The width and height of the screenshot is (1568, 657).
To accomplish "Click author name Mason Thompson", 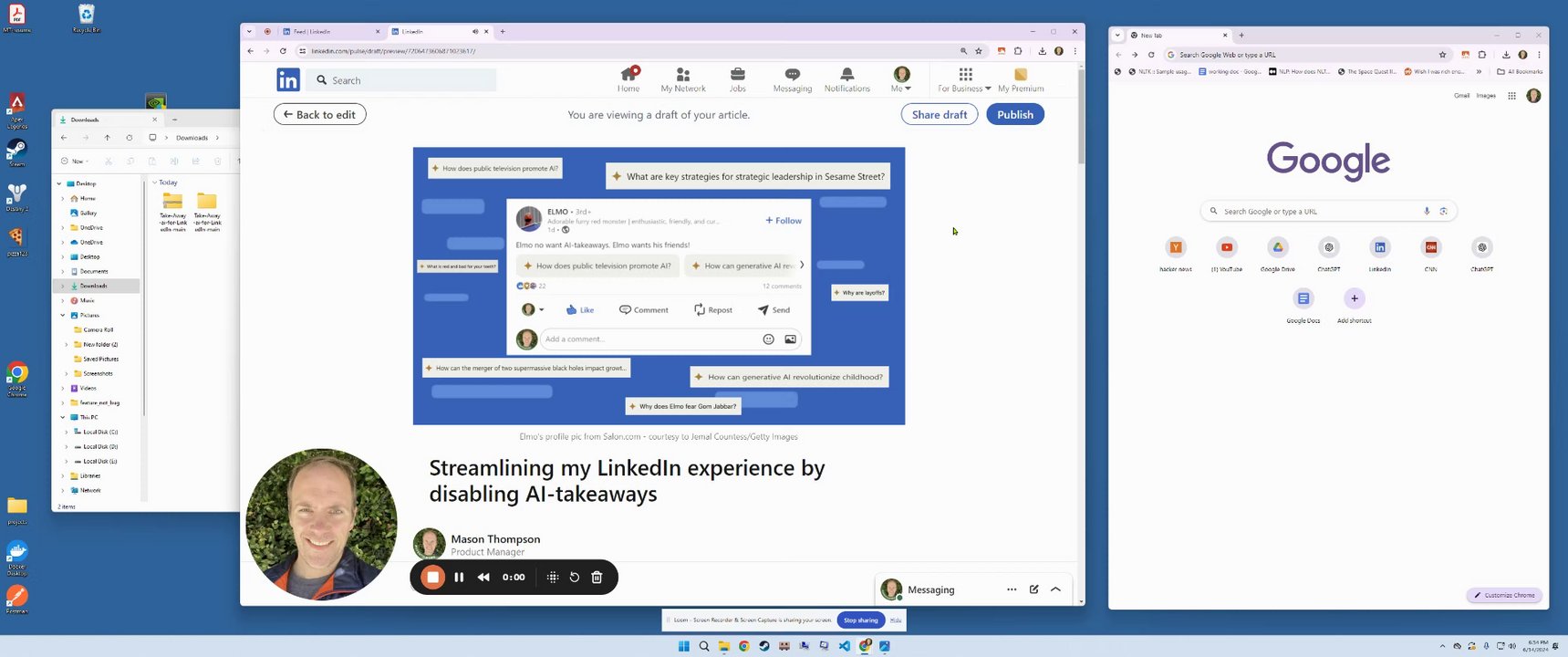I will (495, 539).
